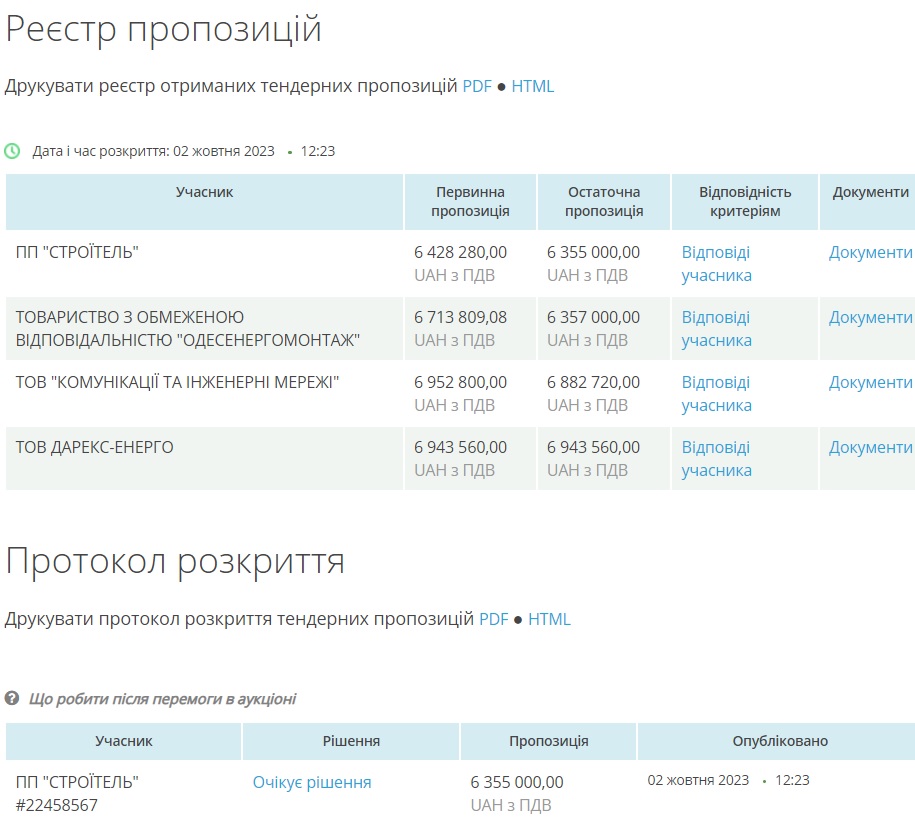Screen dimensions: 915x825
Task: Click the 'Остаточна пропозиція' column header
Action: (x=604, y=201)
